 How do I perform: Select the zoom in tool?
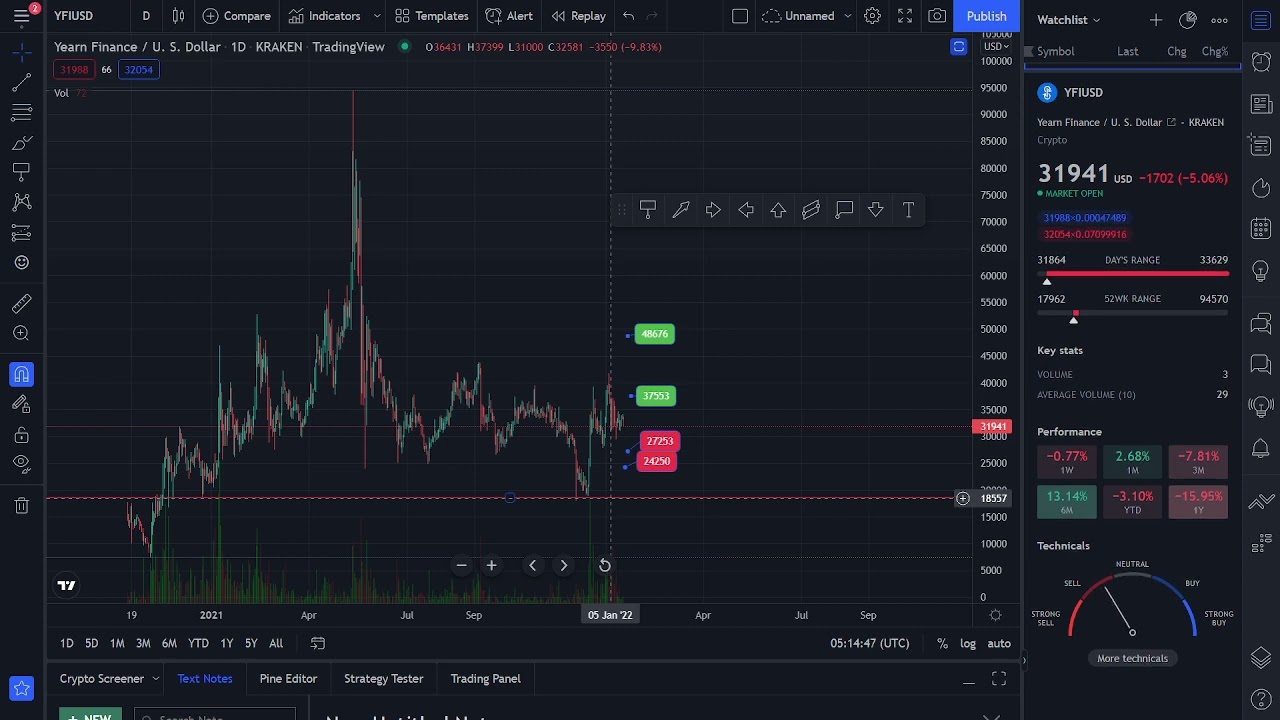point(21,333)
